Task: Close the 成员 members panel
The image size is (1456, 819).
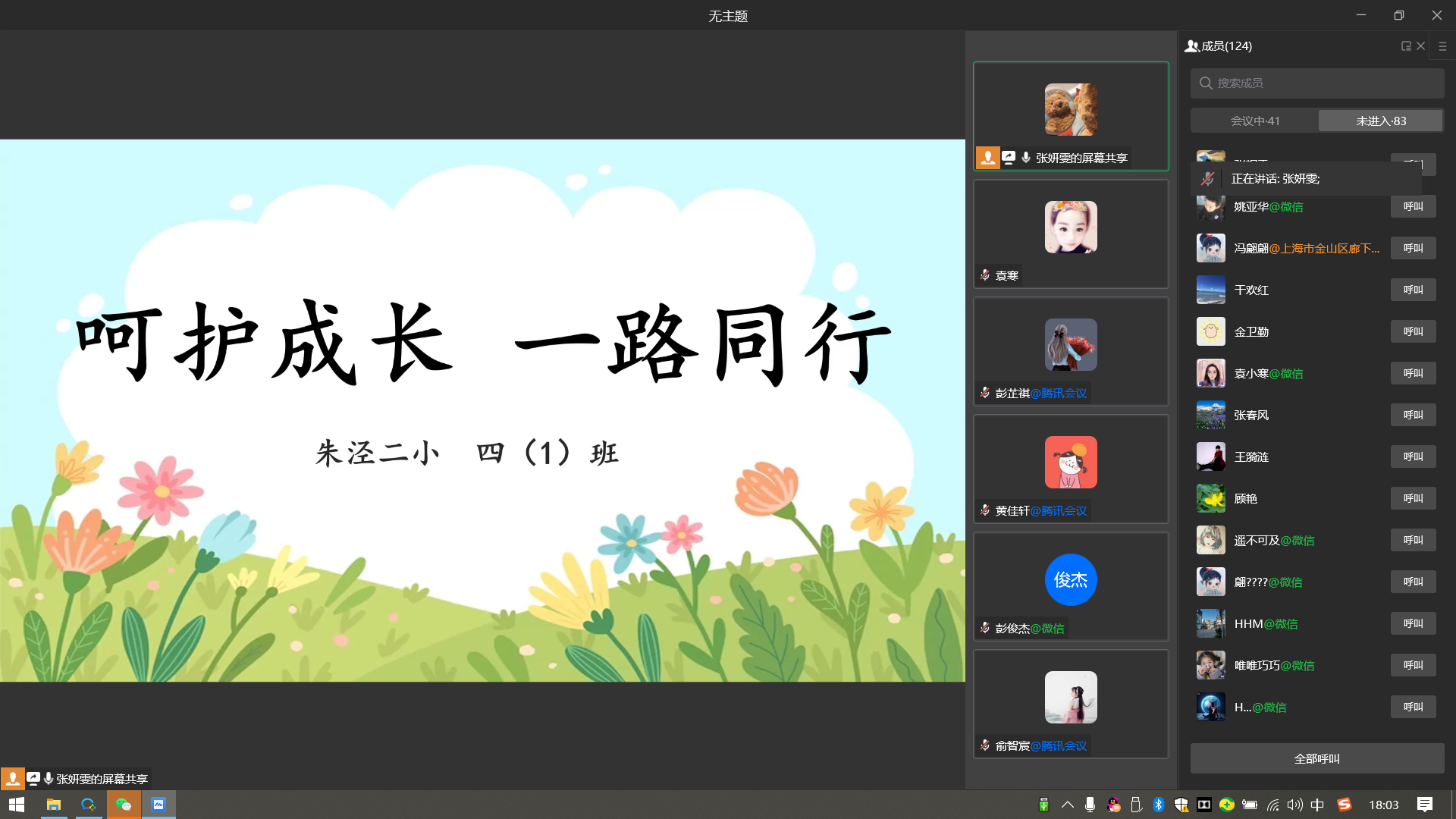Action: click(x=1421, y=46)
